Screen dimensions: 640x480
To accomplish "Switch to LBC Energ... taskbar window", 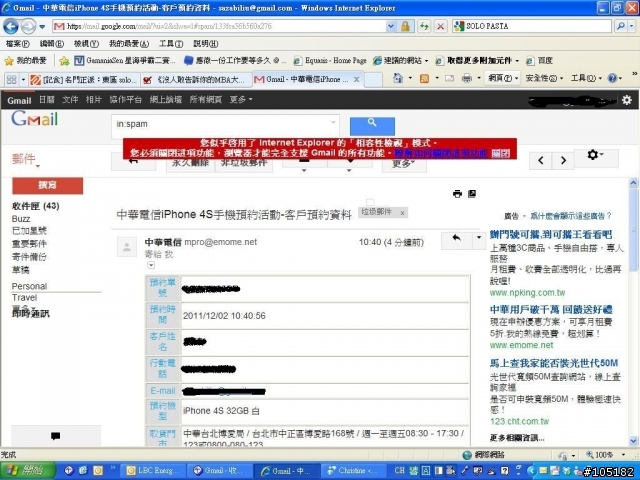I will (154, 471).
